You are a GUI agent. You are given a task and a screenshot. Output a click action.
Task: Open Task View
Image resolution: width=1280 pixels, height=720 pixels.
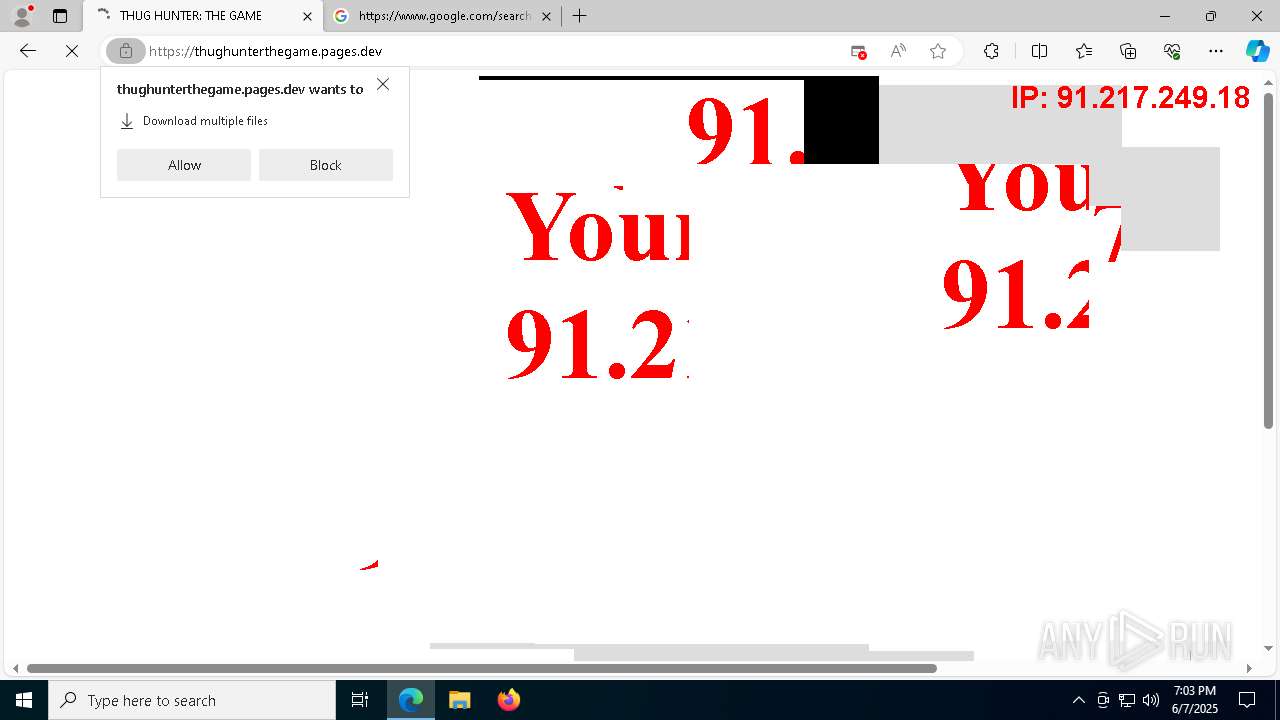pyautogui.click(x=360, y=700)
